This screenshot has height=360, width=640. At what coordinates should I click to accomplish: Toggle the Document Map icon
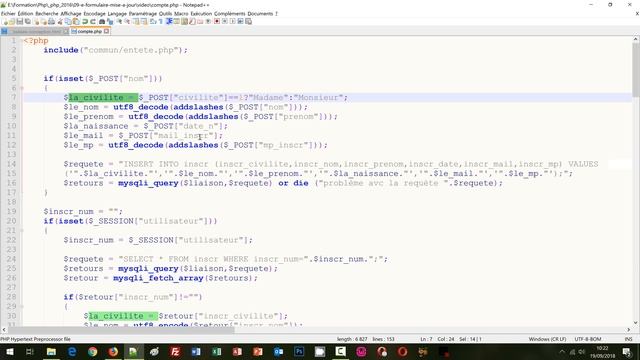[x=184, y=21]
